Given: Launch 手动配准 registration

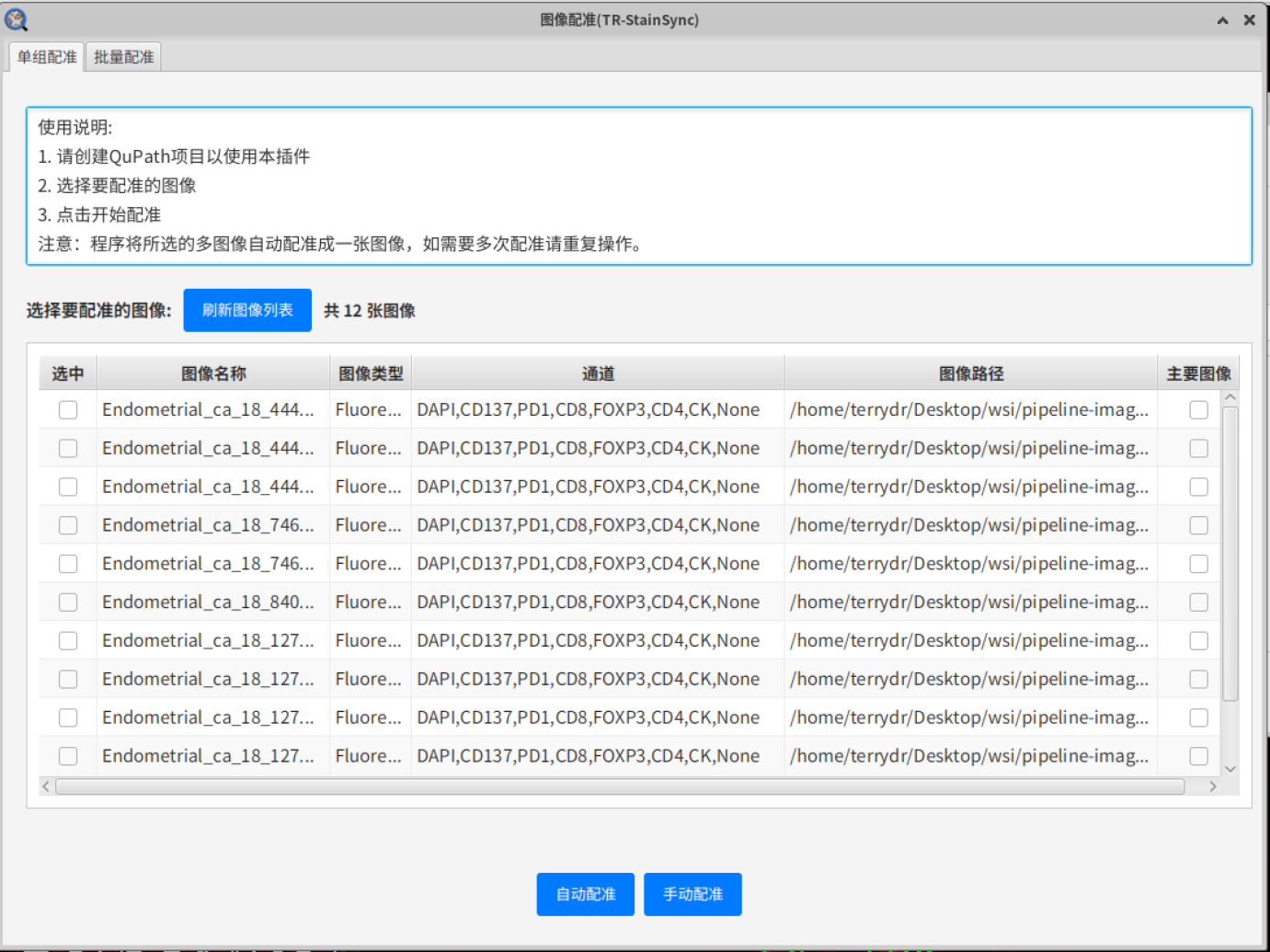Looking at the screenshot, I should [692, 894].
